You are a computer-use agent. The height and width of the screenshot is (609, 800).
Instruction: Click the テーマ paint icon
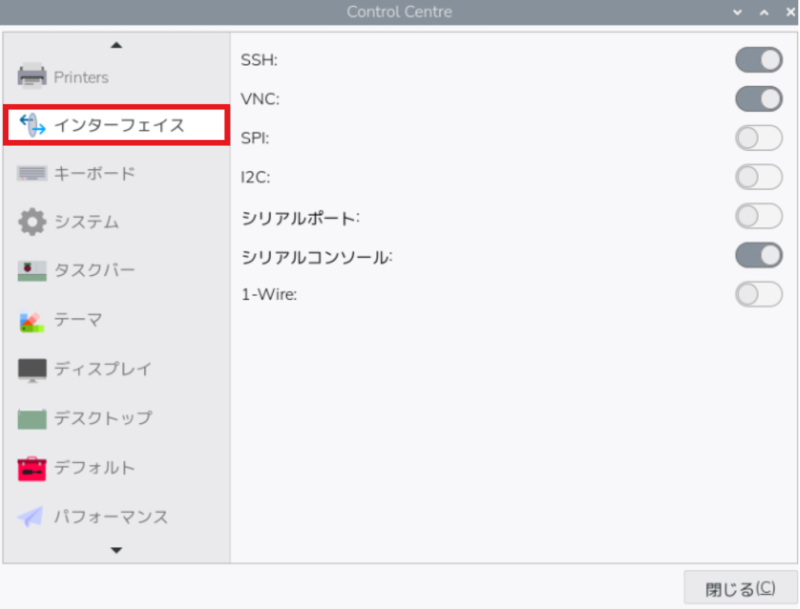point(32,320)
